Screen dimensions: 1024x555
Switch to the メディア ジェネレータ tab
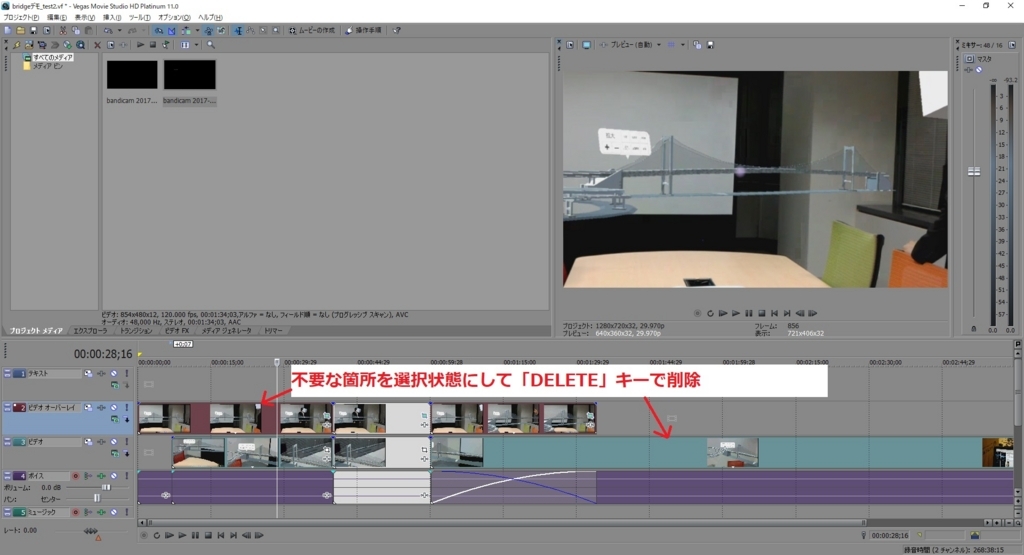[x=226, y=331]
